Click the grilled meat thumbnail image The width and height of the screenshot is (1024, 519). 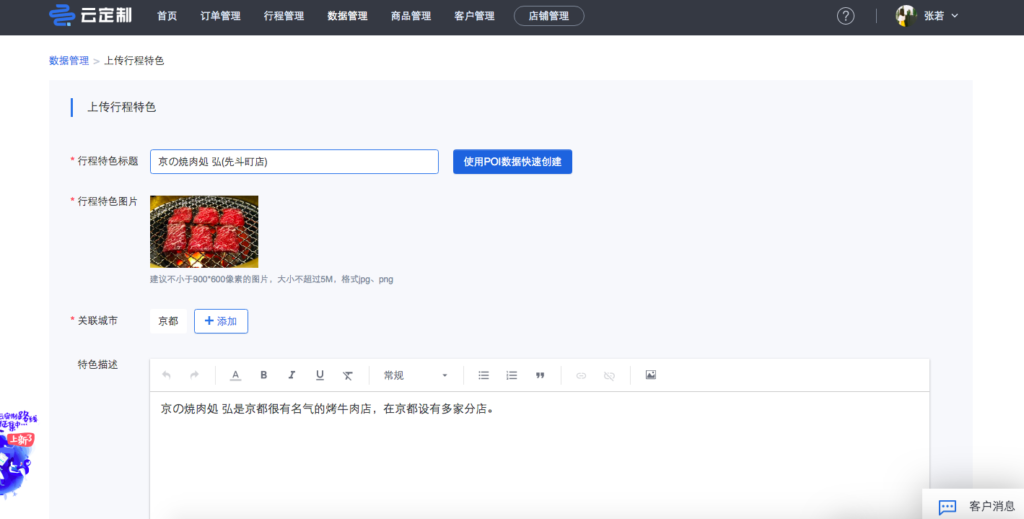pos(204,232)
